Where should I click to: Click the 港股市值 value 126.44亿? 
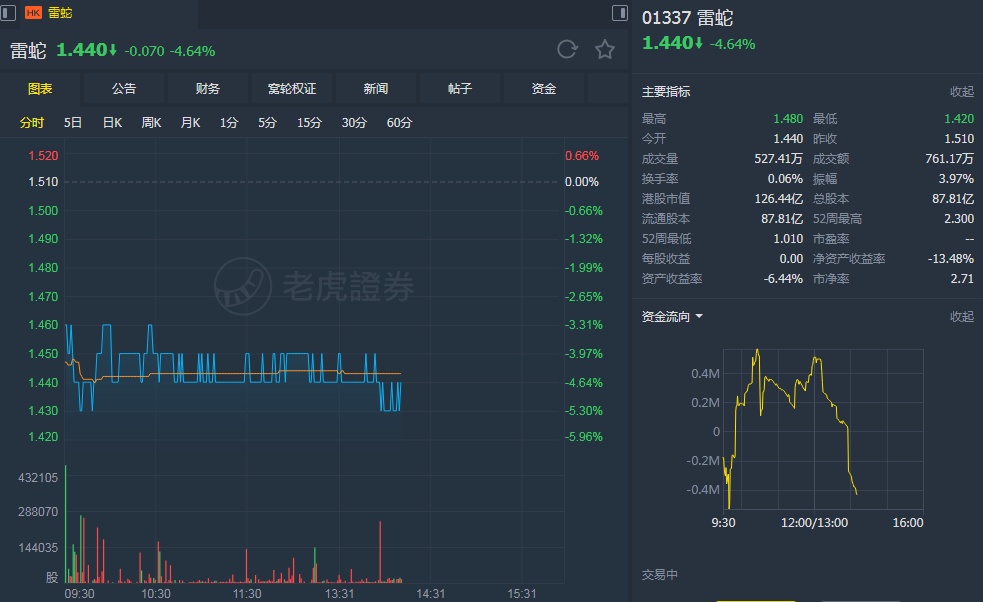click(x=779, y=199)
